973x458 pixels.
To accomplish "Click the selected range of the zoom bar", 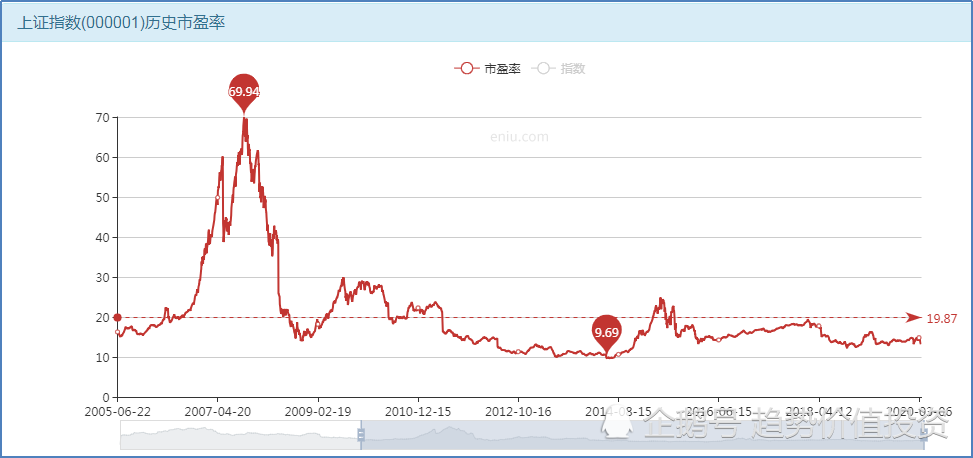I will (642, 435).
